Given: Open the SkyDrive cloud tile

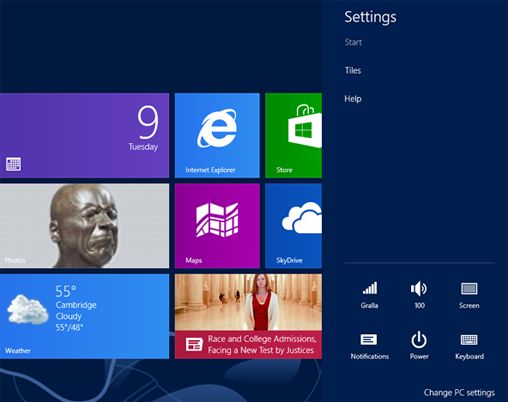Looking at the screenshot, I should tap(293, 226).
